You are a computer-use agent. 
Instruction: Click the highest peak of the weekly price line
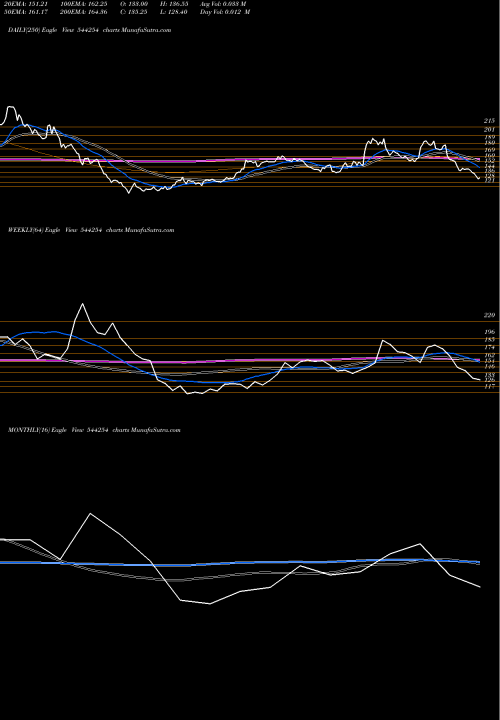click(x=82, y=304)
